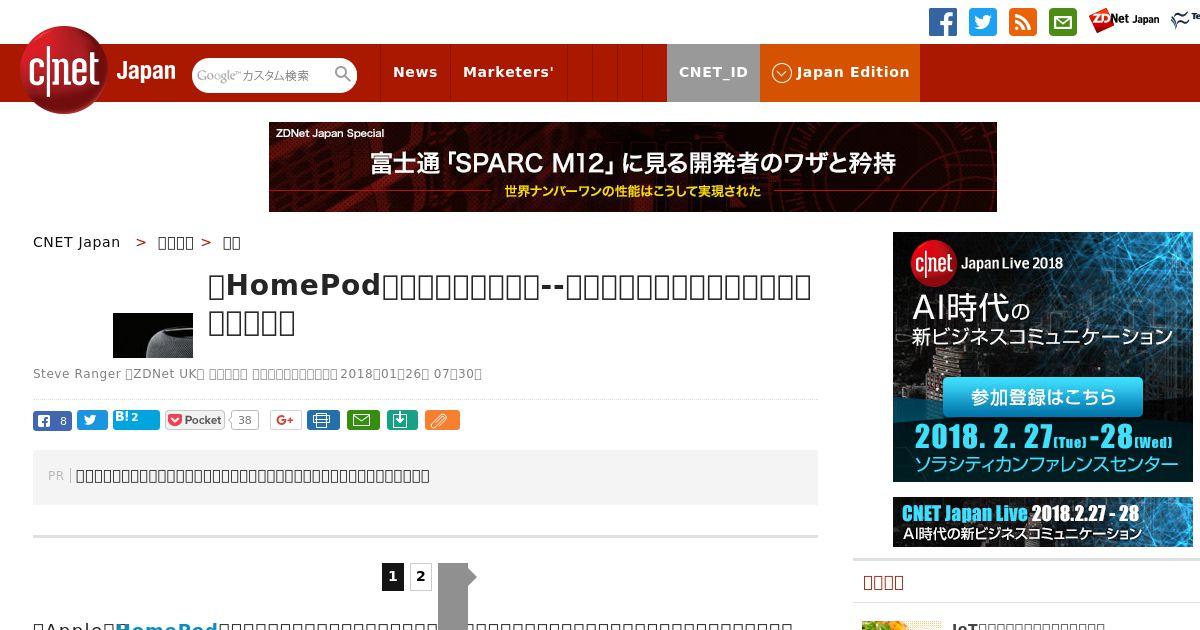This screenshot has width=1200, height=630.
Task: Open the CNET_ID menu
Action: pyautogui.click(x=713, y=73)
